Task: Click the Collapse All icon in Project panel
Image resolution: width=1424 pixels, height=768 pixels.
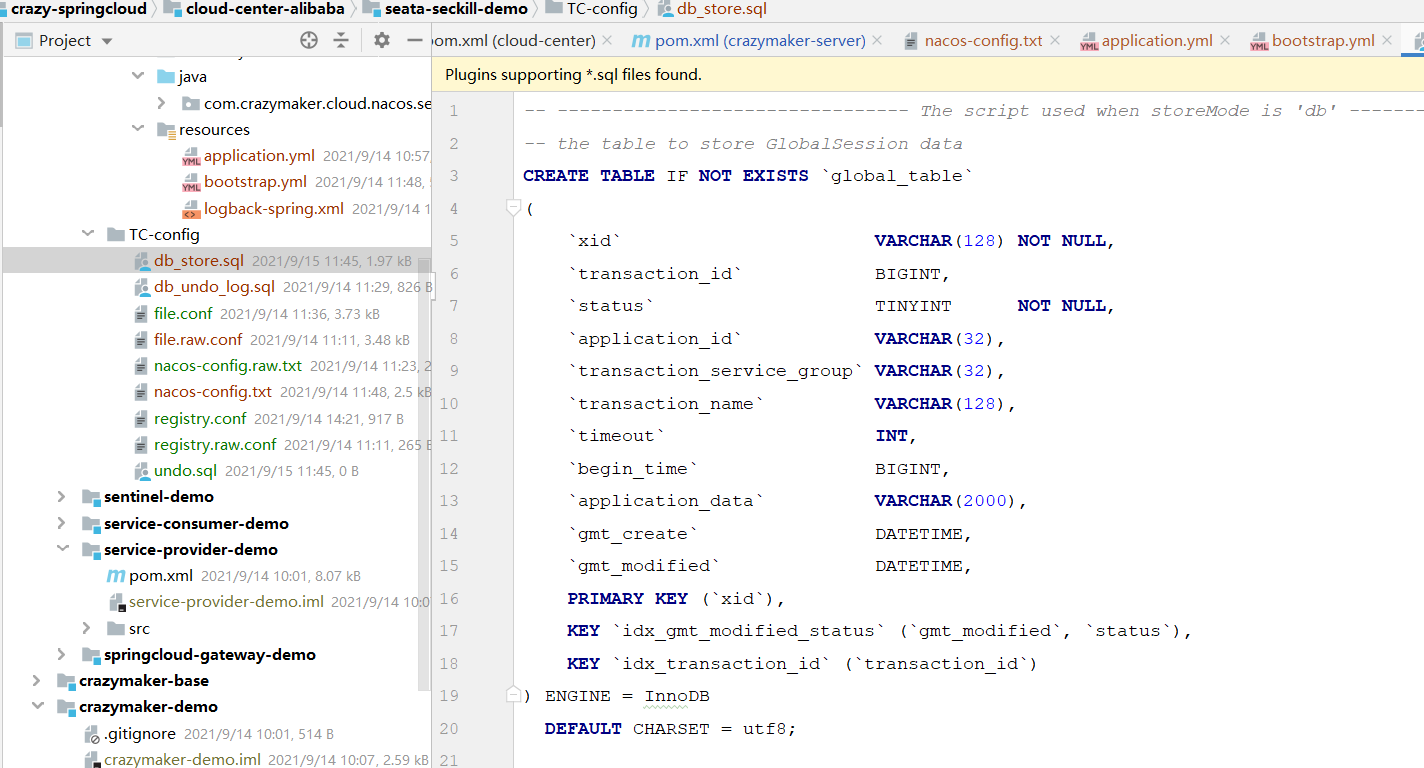Action: tap(341, 40)
